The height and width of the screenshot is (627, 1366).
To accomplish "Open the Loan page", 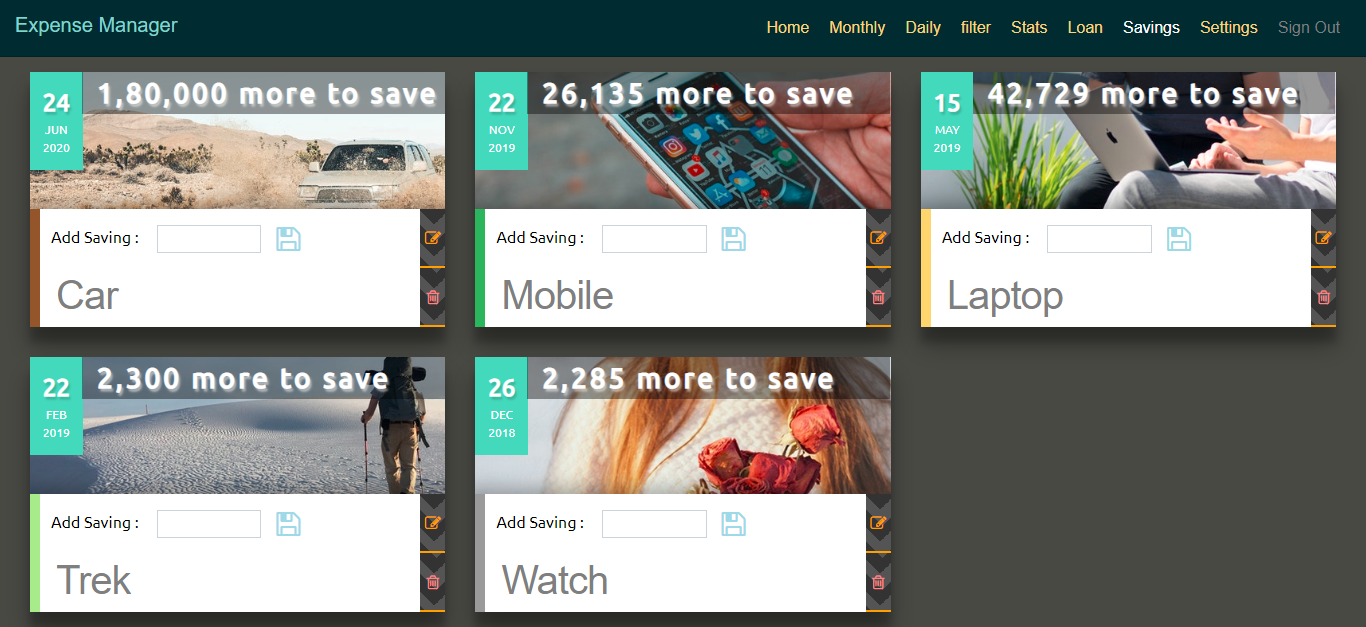I will (1085, 28).
